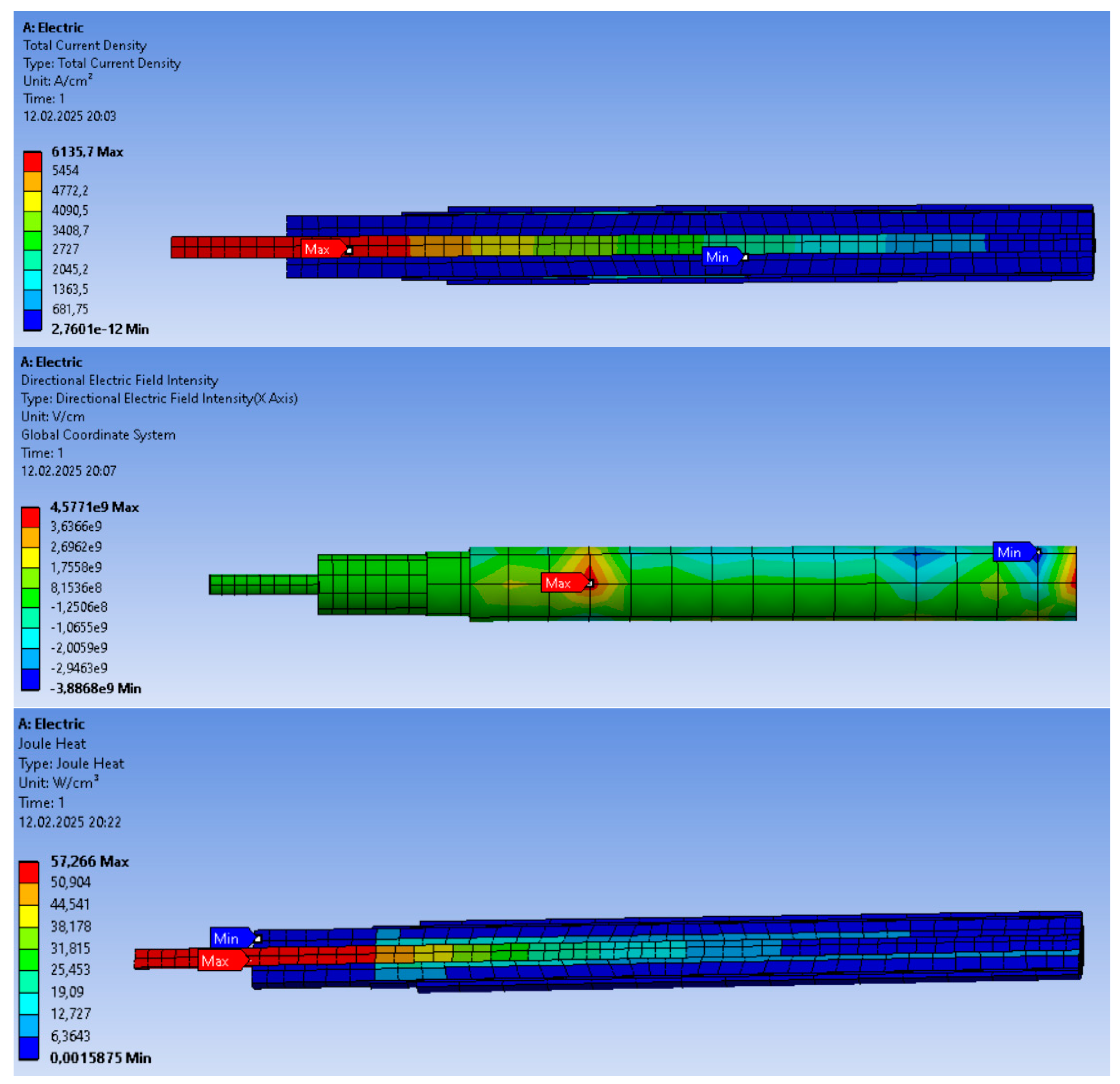Viewport: 1120px width, 1084px height.
Task: Click the 4,5771e9 Max legend value
Action: (94, 507)
